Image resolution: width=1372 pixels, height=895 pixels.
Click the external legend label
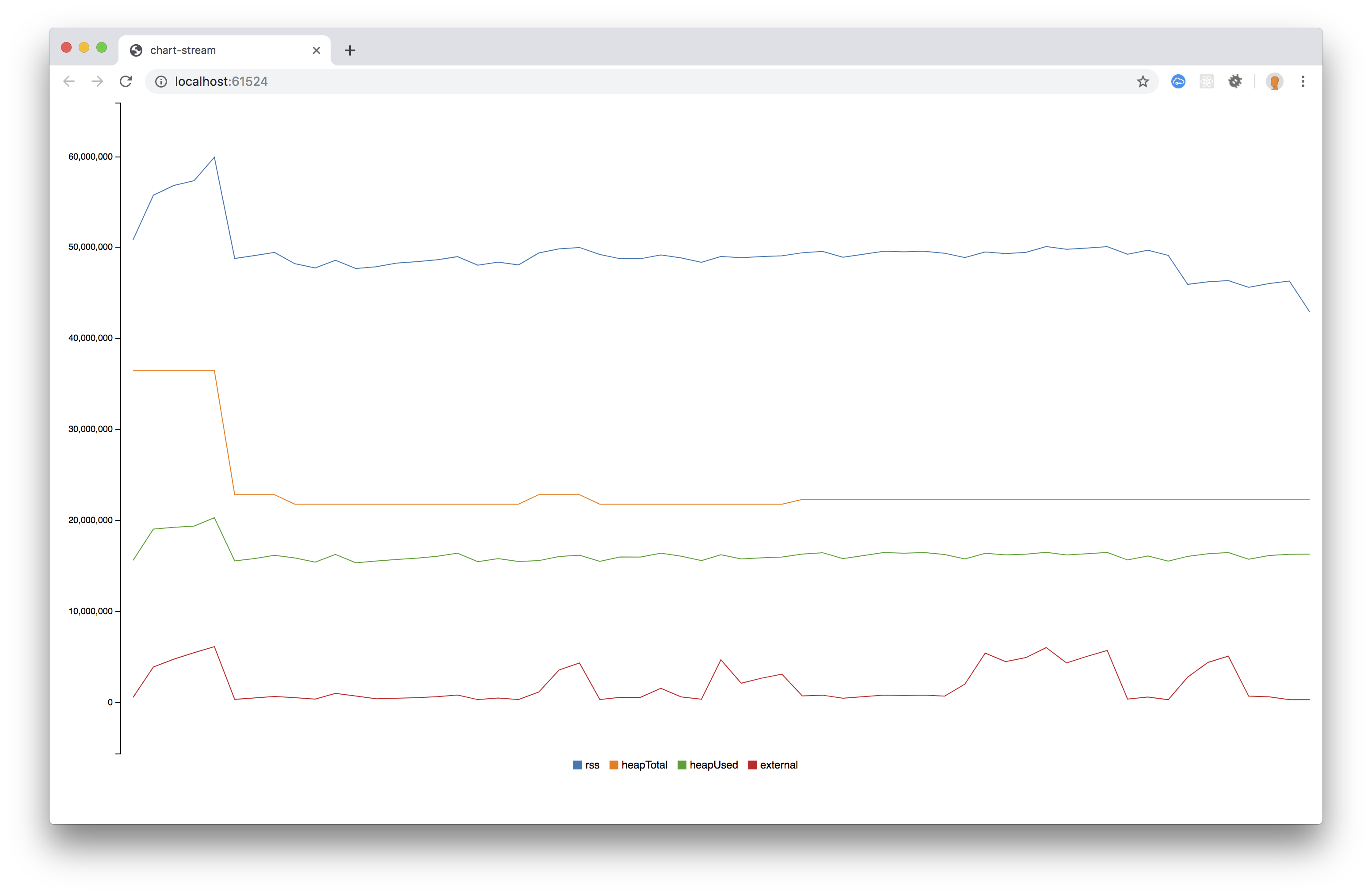779,765
